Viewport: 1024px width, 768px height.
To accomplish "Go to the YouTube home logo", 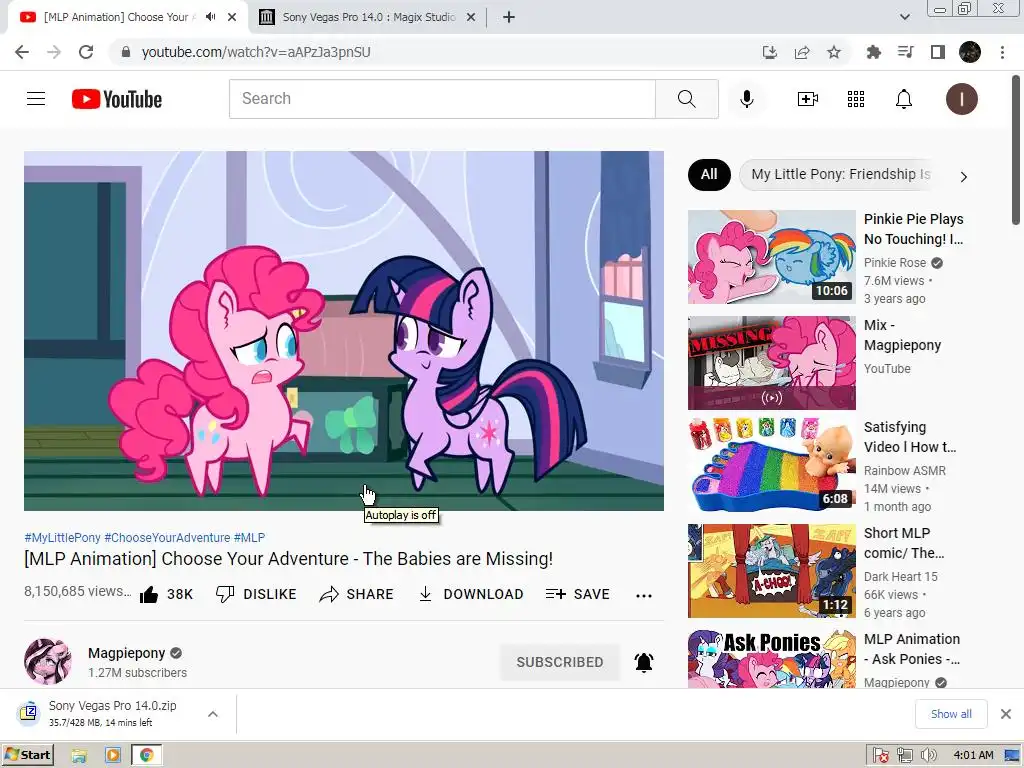I will [117, 99].
